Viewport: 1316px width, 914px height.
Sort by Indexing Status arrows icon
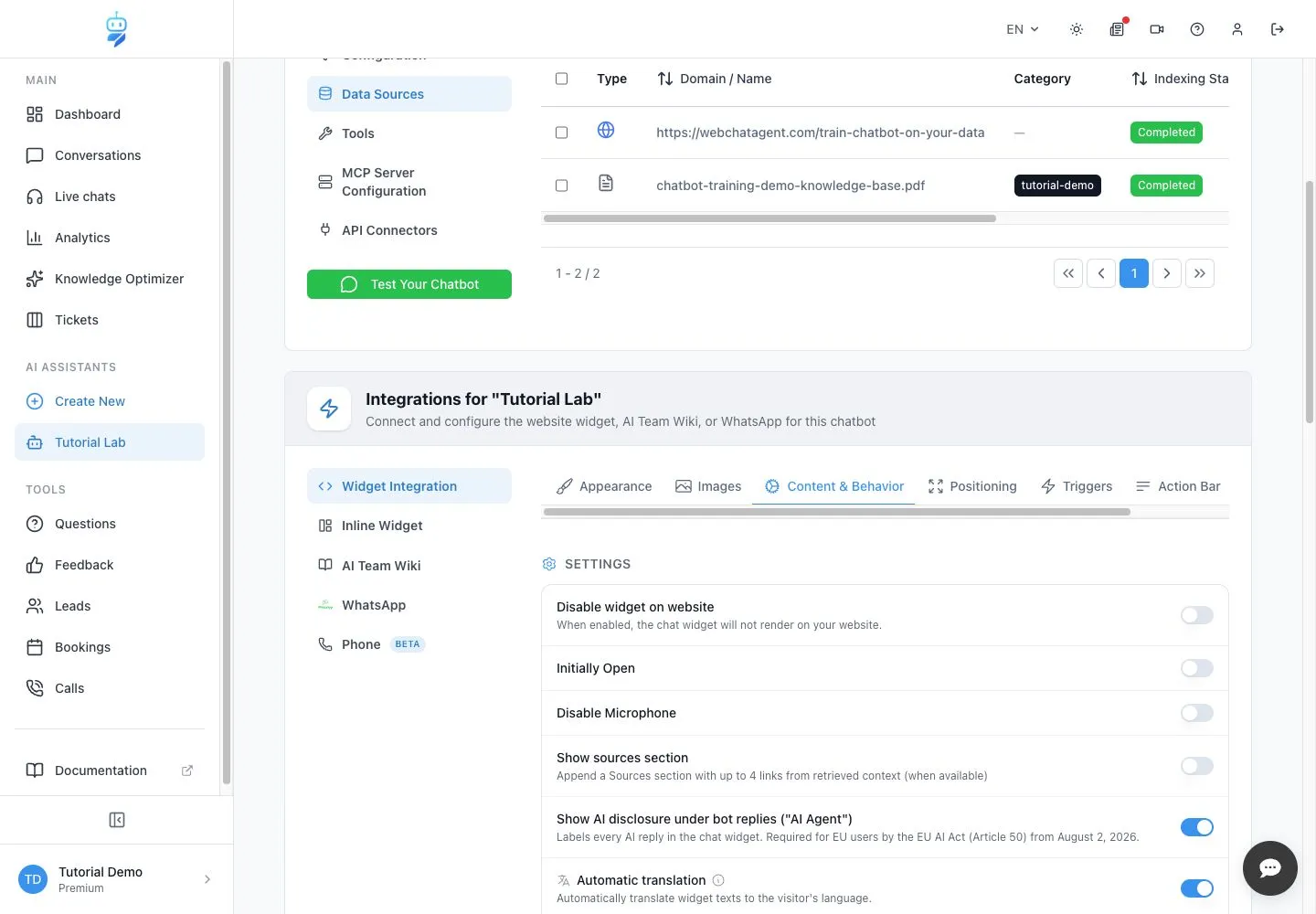(x=1140, y=79)
